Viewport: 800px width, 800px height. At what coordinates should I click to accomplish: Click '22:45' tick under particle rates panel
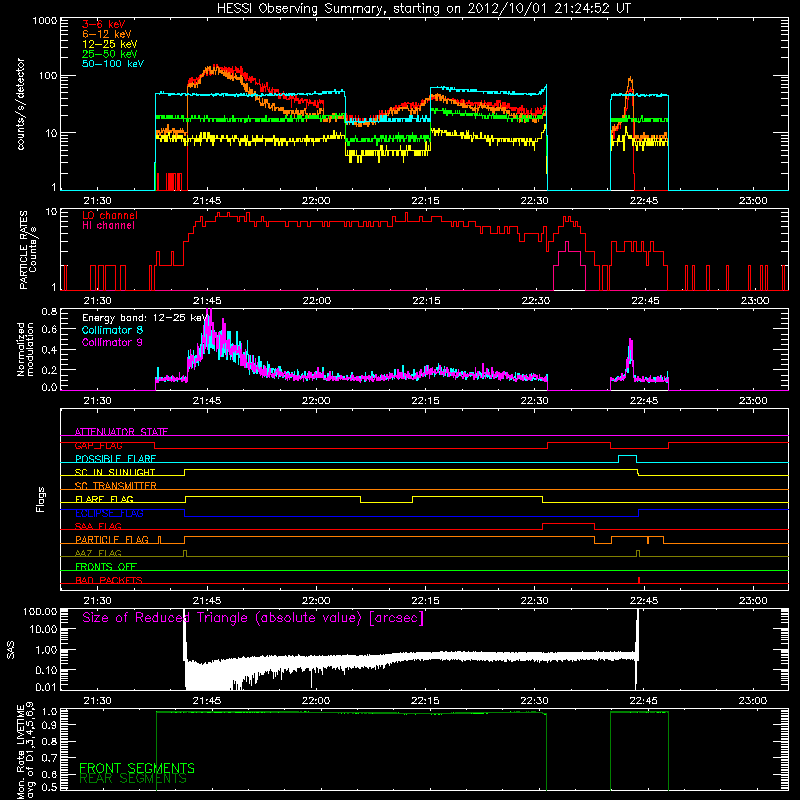[x=645, y=301]
